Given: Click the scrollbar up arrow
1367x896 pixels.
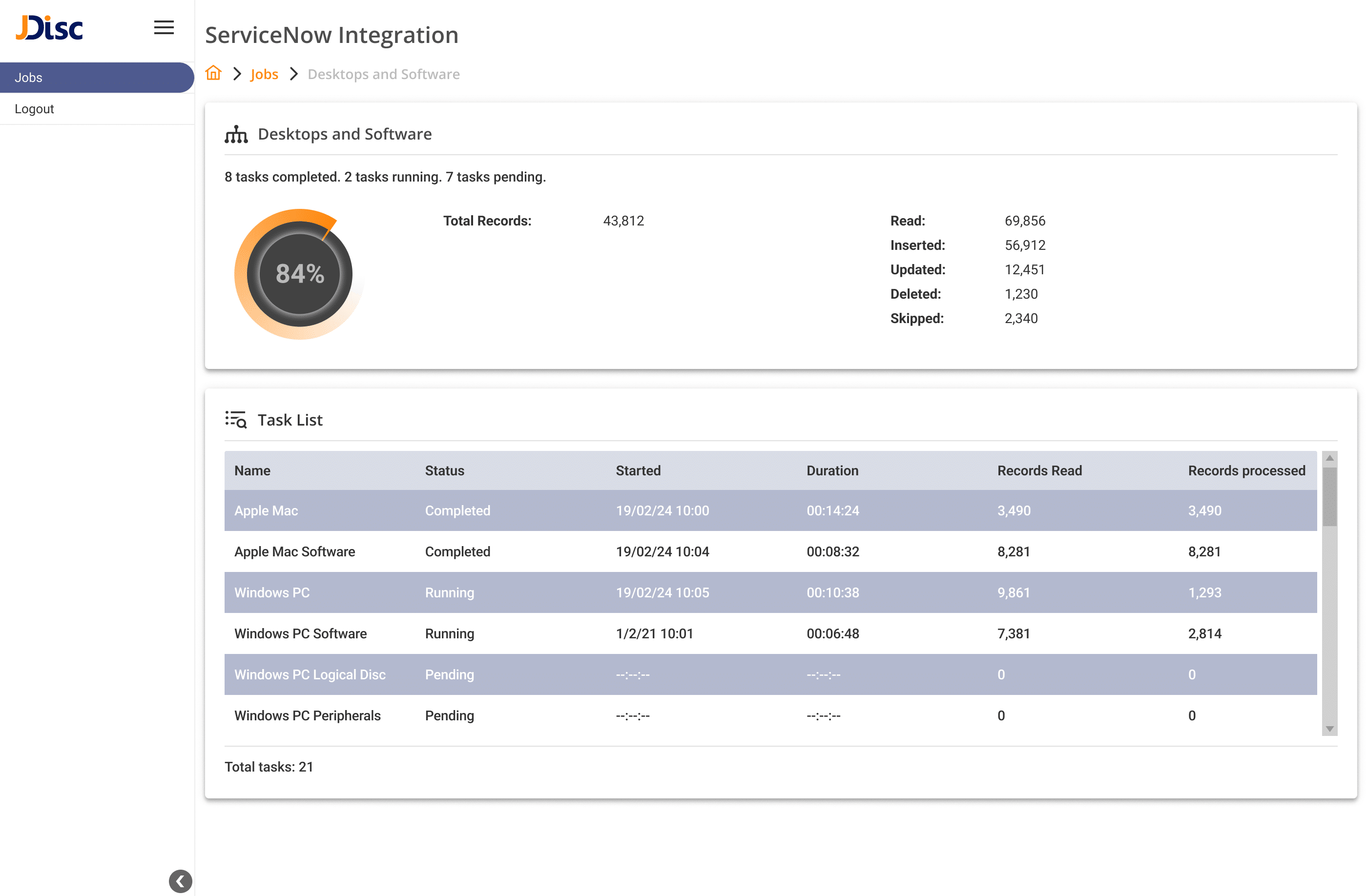Looking at the screenshot, I should pyautogui.click(x=1329, y=457).
